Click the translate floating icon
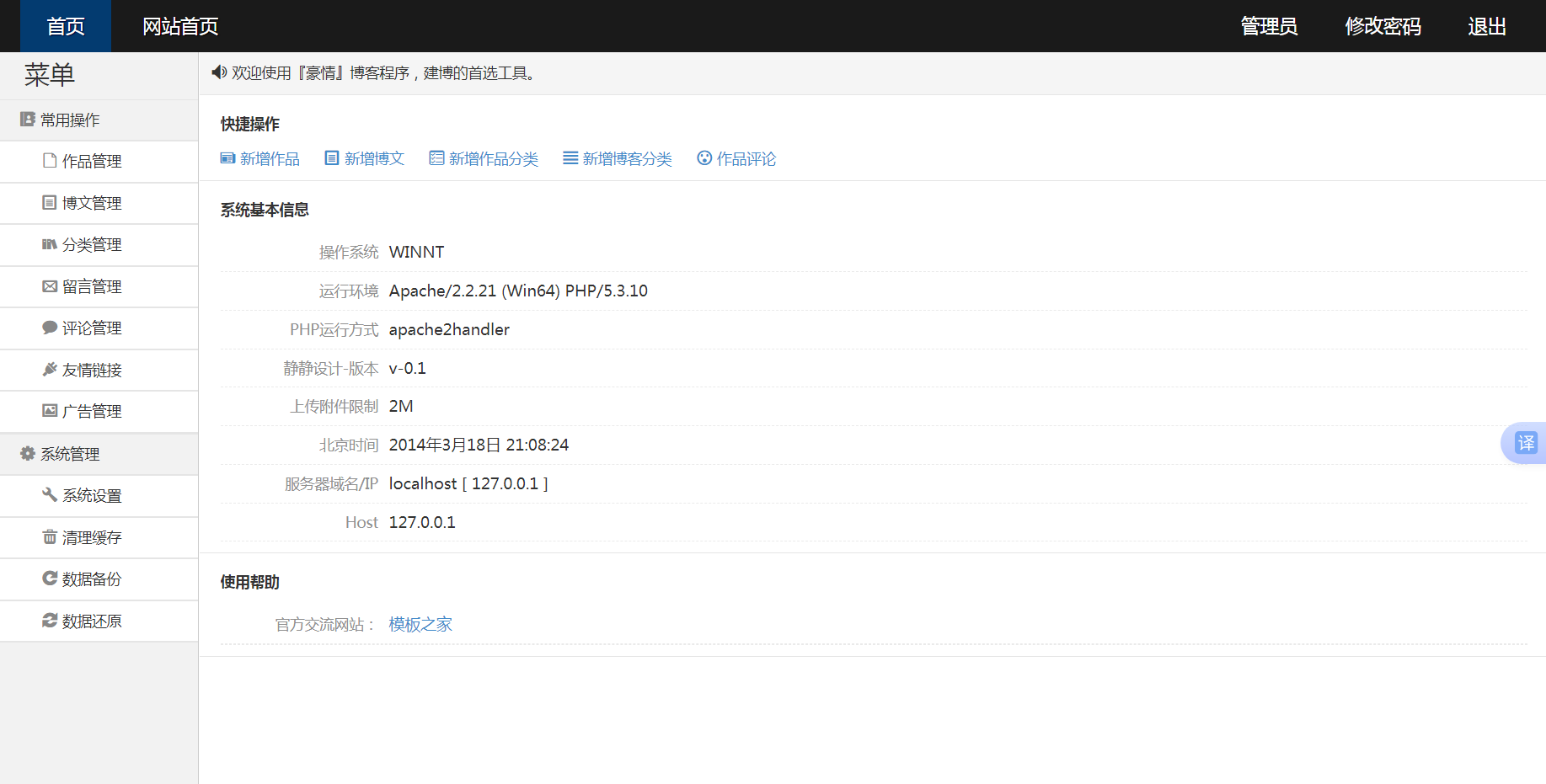 tap(1526, 443)
